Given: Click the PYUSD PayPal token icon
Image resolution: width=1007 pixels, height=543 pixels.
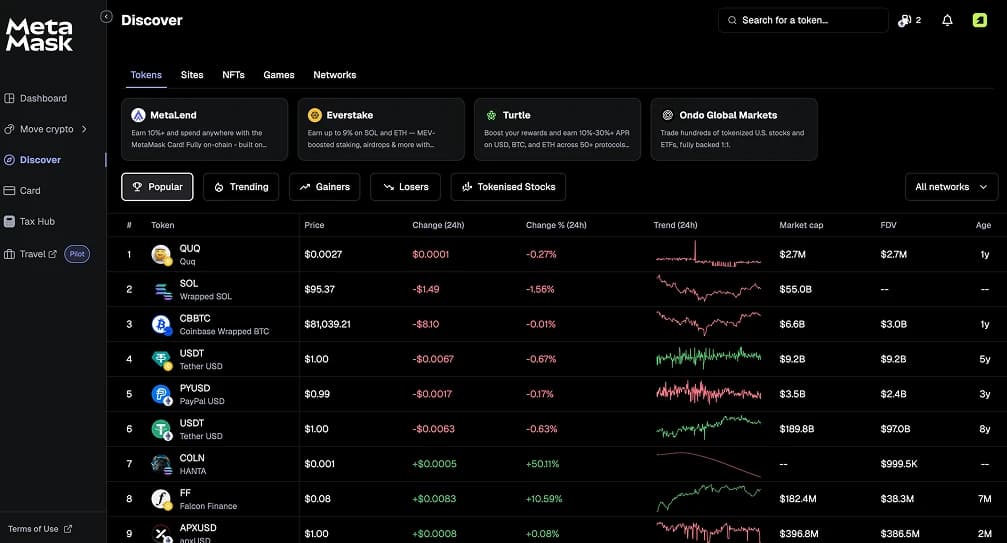Looking at the screenshot, I should pyautogui.click(x=162, y=395).
